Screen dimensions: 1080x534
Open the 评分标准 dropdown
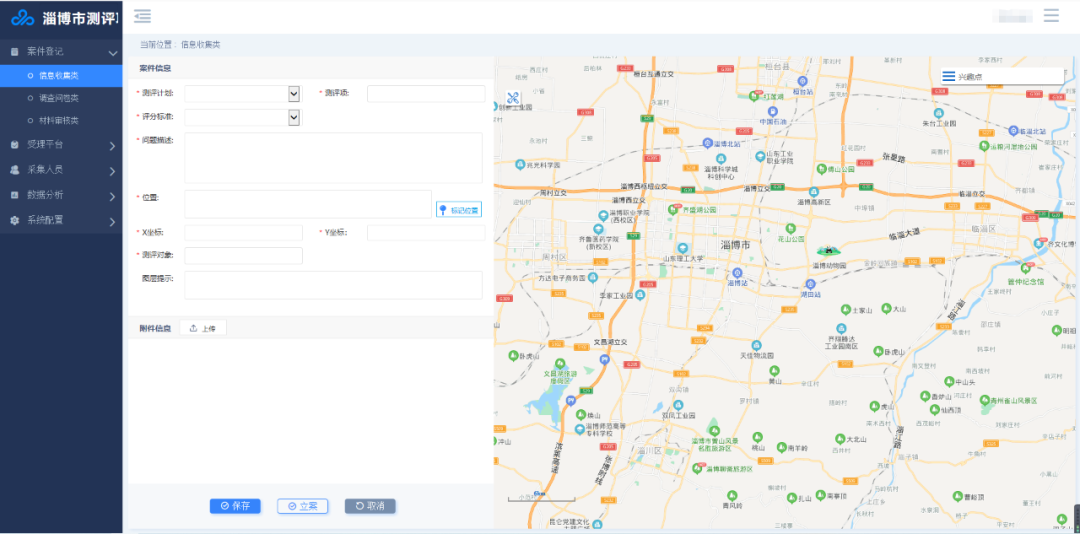[x=294, y=117]
